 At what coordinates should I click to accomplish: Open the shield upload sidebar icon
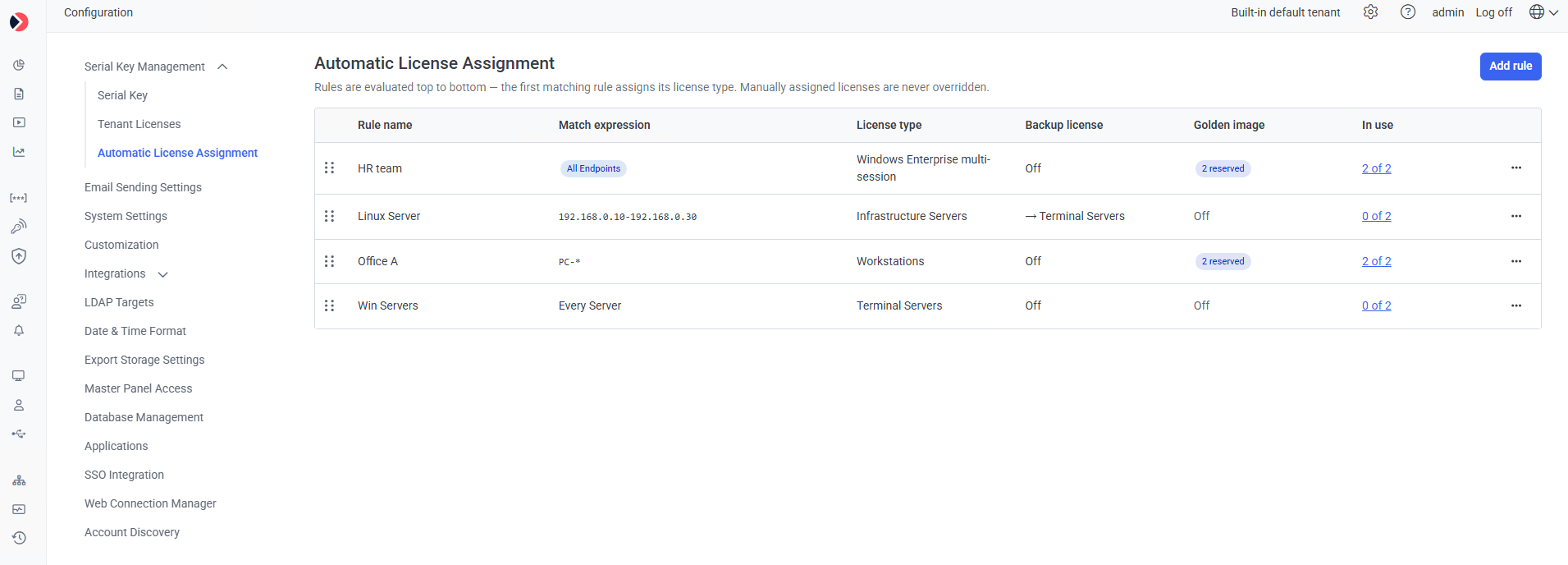(19, 256)
